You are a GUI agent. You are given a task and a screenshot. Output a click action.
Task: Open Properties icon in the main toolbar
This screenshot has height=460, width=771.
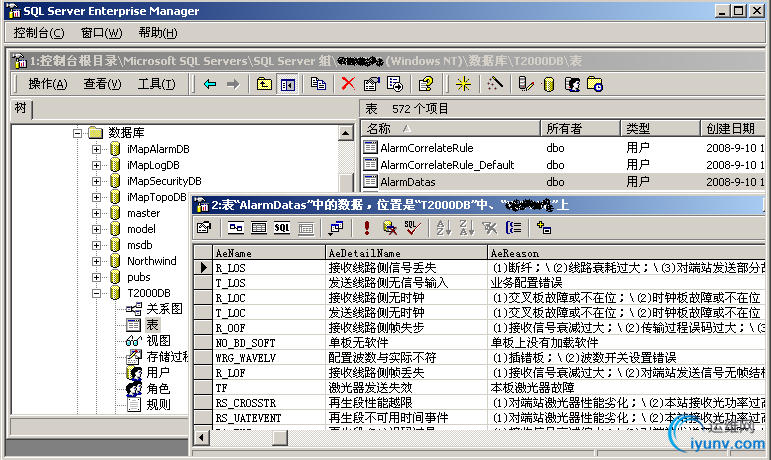pyautogui.click(x=372, y=84)
